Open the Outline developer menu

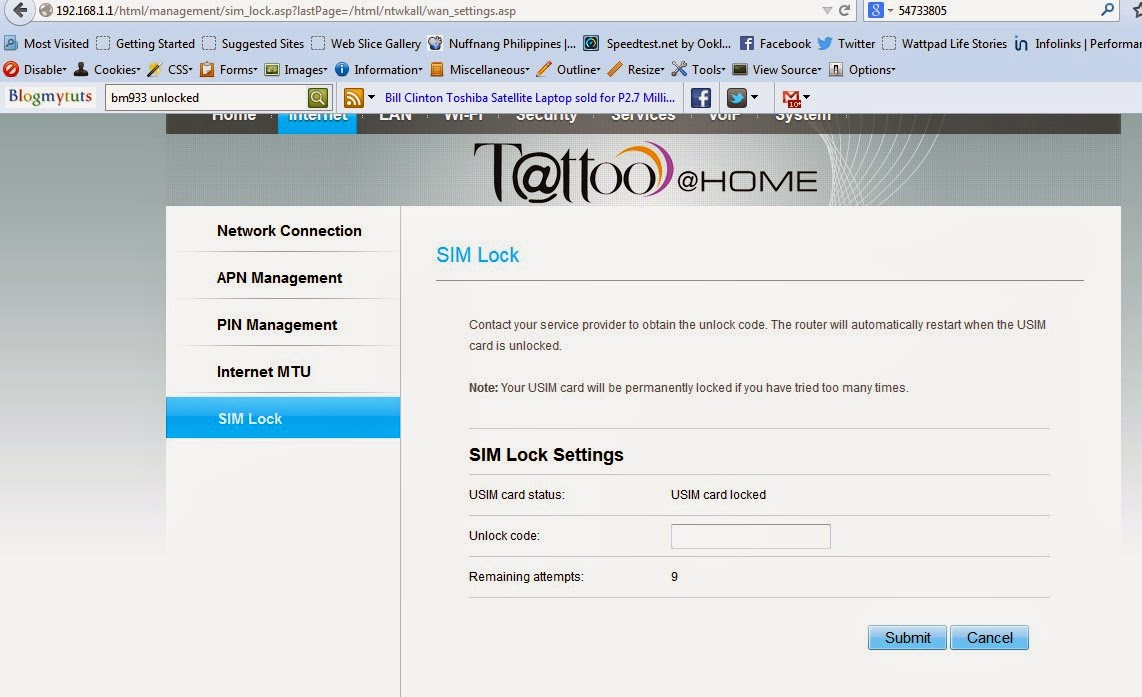pyautogui.click(x=569, y=70)
